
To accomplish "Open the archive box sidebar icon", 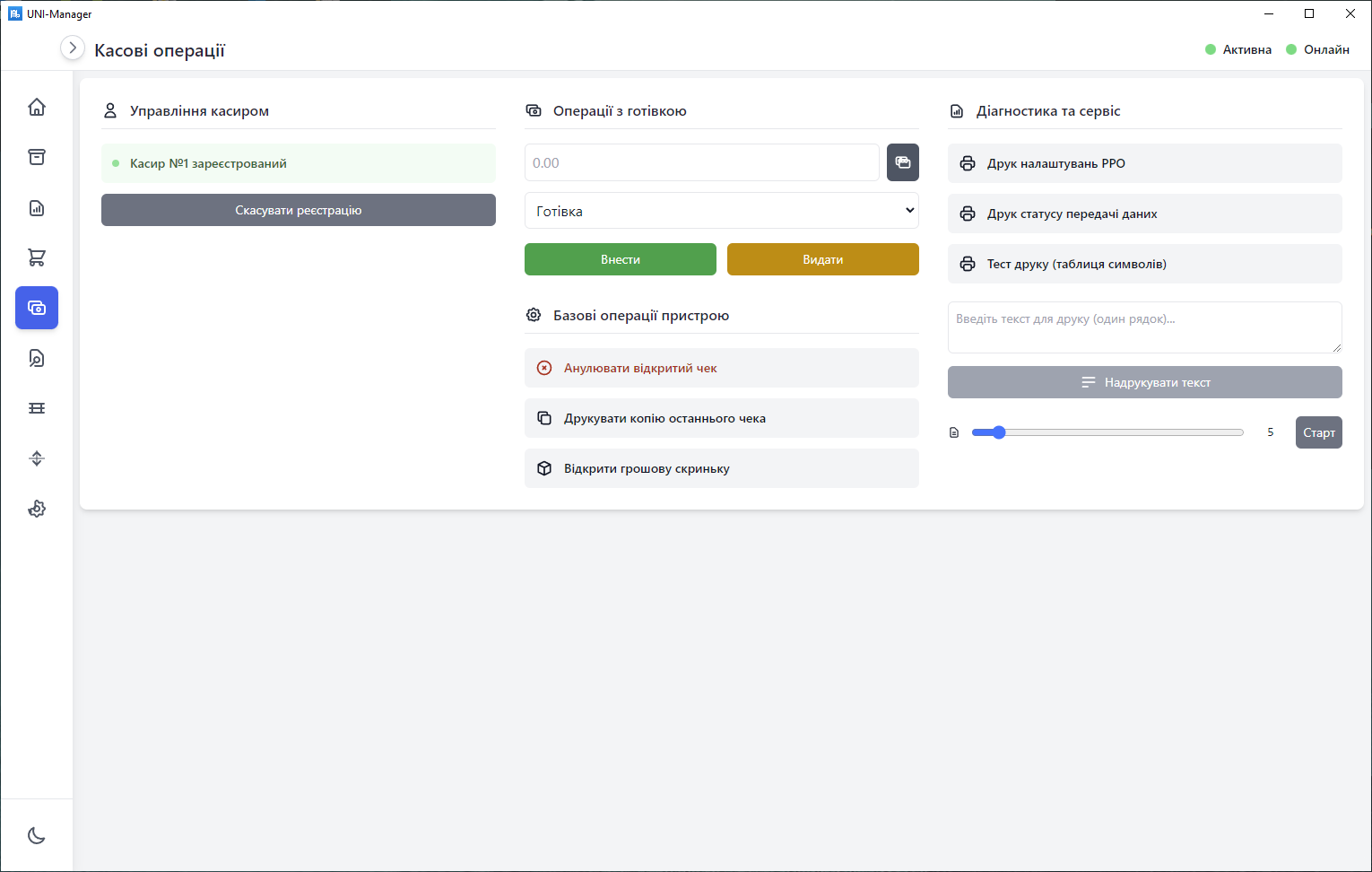I will coord(37,157).
